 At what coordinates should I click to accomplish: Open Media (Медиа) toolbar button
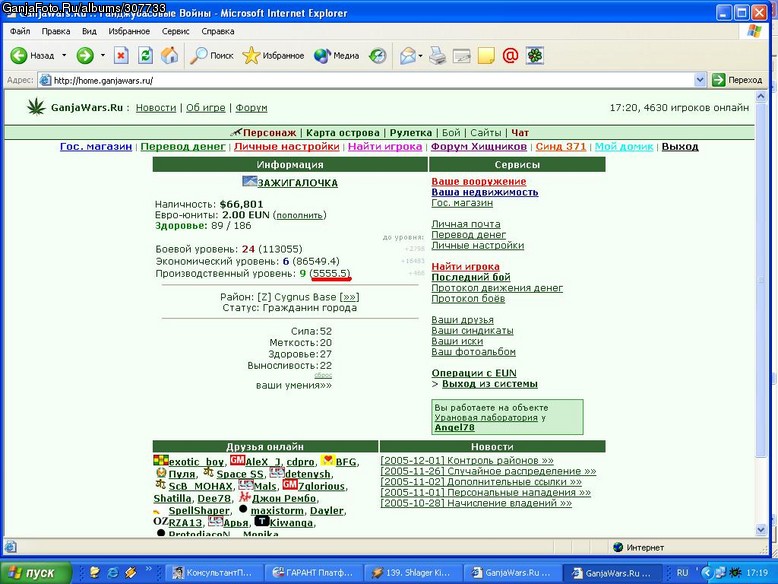pos(336,56)
